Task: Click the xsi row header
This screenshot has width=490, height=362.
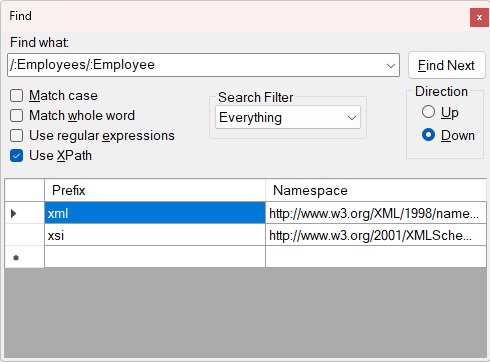Action: pos(25,235)
